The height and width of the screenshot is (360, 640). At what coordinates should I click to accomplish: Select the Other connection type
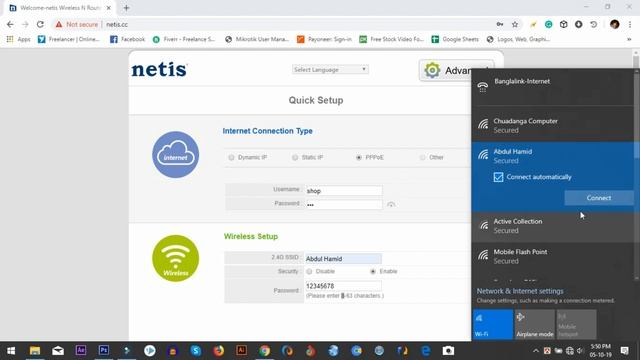422,157
